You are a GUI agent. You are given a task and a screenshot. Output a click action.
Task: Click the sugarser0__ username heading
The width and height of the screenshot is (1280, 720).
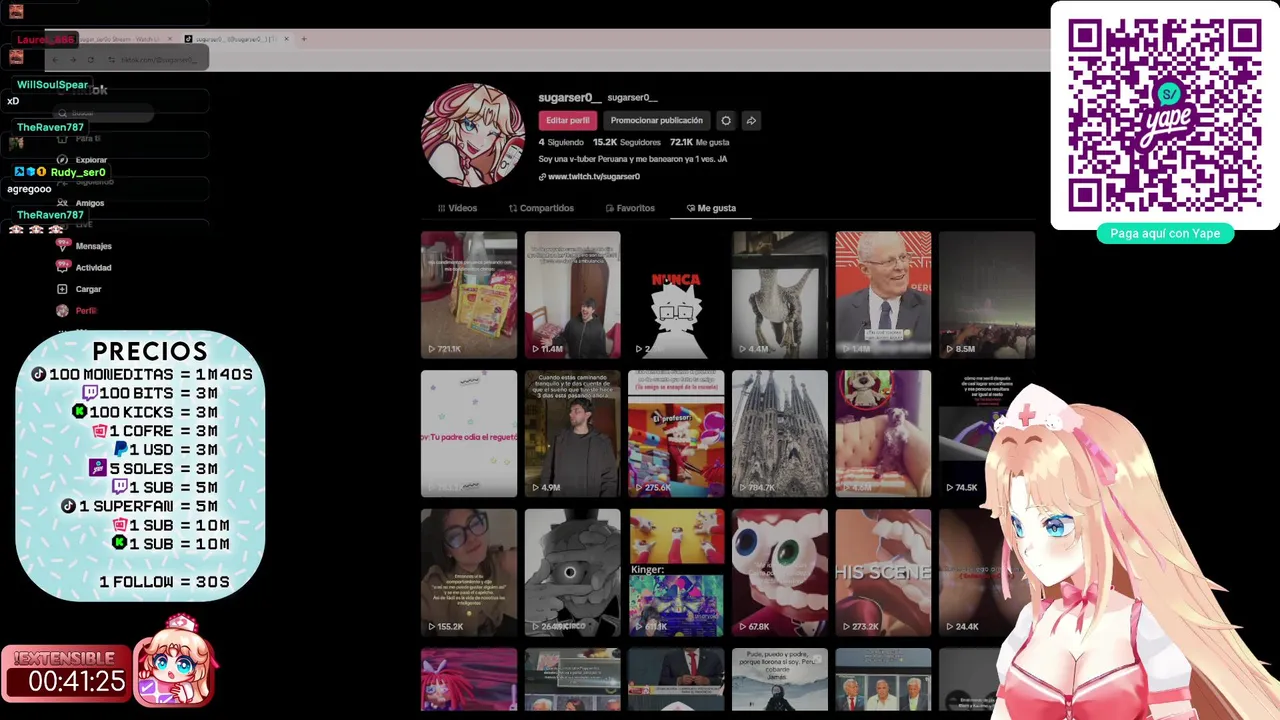point(570,98)
